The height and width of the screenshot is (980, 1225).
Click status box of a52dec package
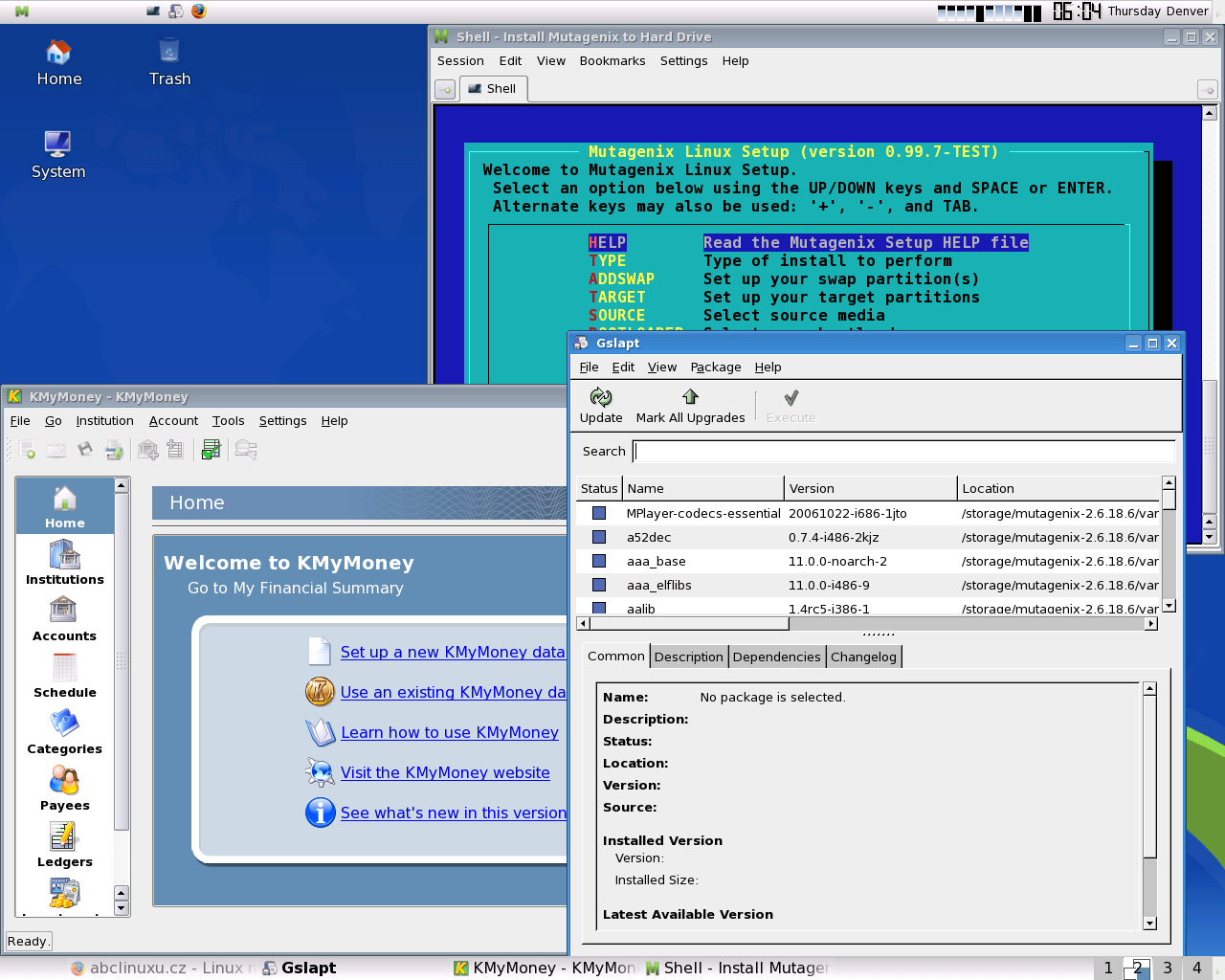click(x=599, y=537)
